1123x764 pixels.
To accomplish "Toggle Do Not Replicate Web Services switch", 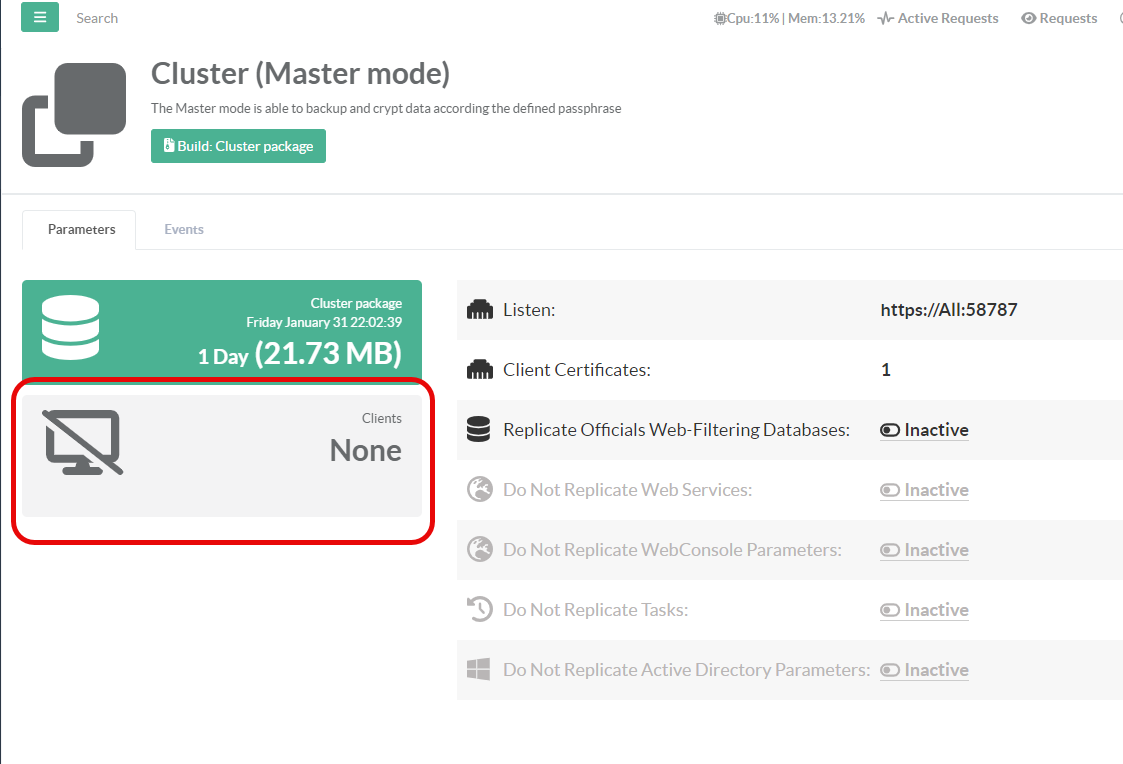I will coord(923,490).
